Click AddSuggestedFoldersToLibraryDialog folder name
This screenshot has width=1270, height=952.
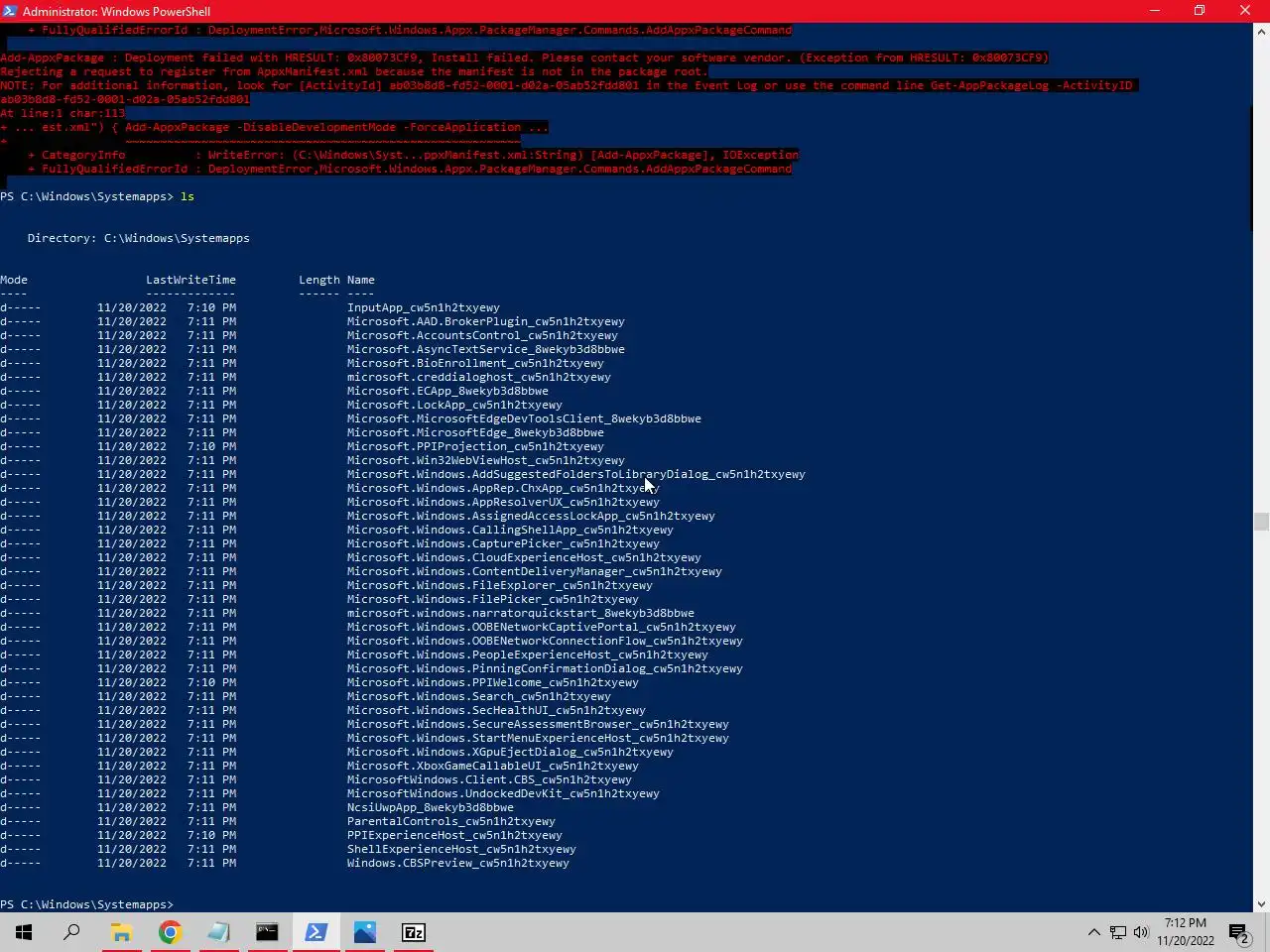pos(576,474)
